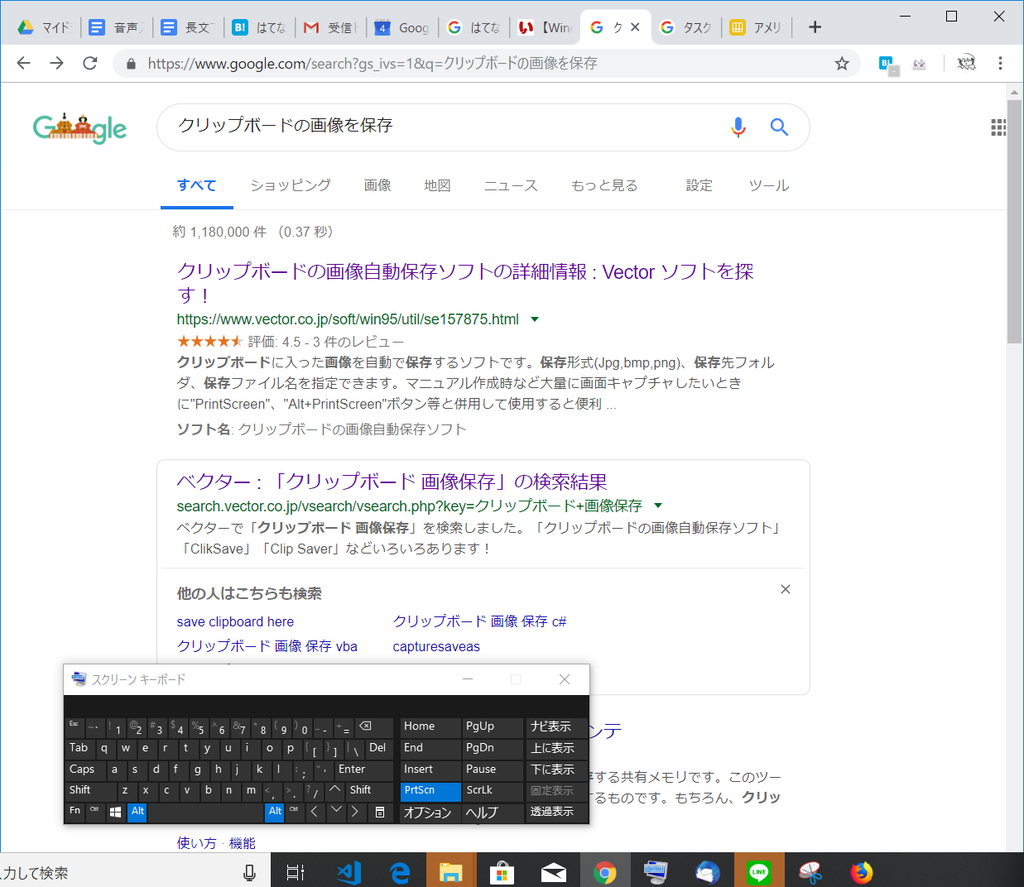This screenshot has width=1024, height=887.
Task: Launch Firefox from the taskbar
Action: tap(861, 870)
